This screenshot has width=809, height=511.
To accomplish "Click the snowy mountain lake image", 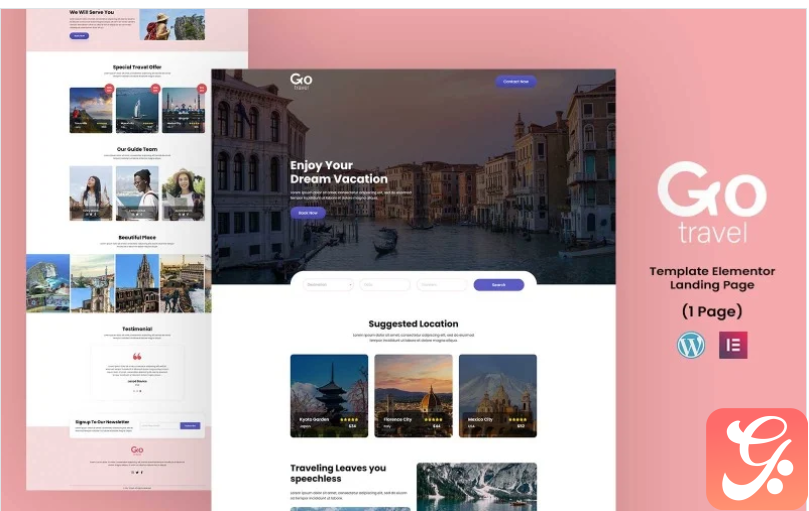I will pyautogui.click(x=477, y=487).
